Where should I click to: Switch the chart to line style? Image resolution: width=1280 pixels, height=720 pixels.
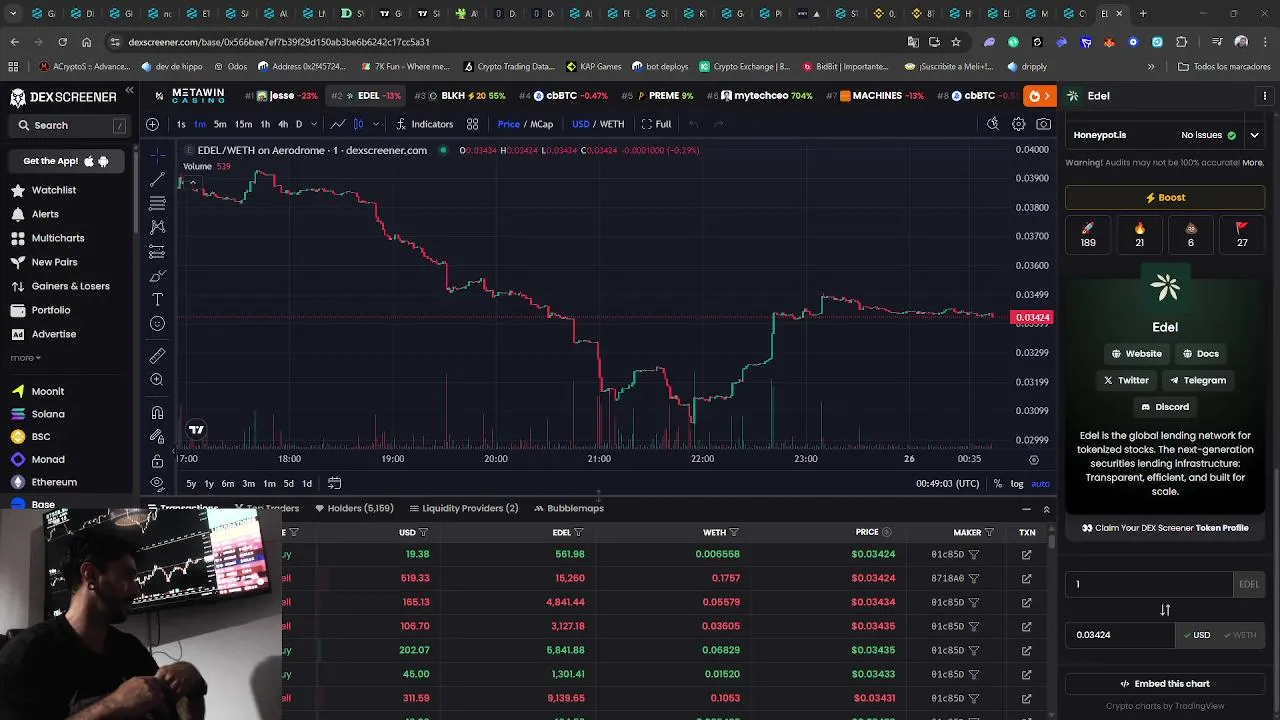(338, 124)
